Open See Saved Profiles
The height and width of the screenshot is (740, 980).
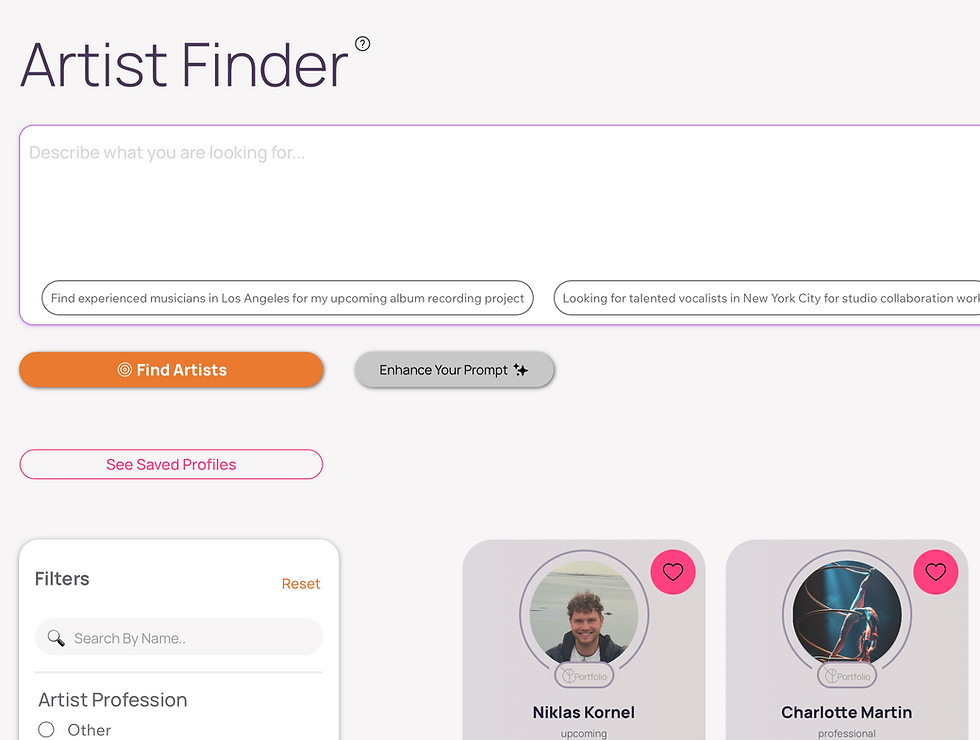pyautogui.click(x=171, y=464)
